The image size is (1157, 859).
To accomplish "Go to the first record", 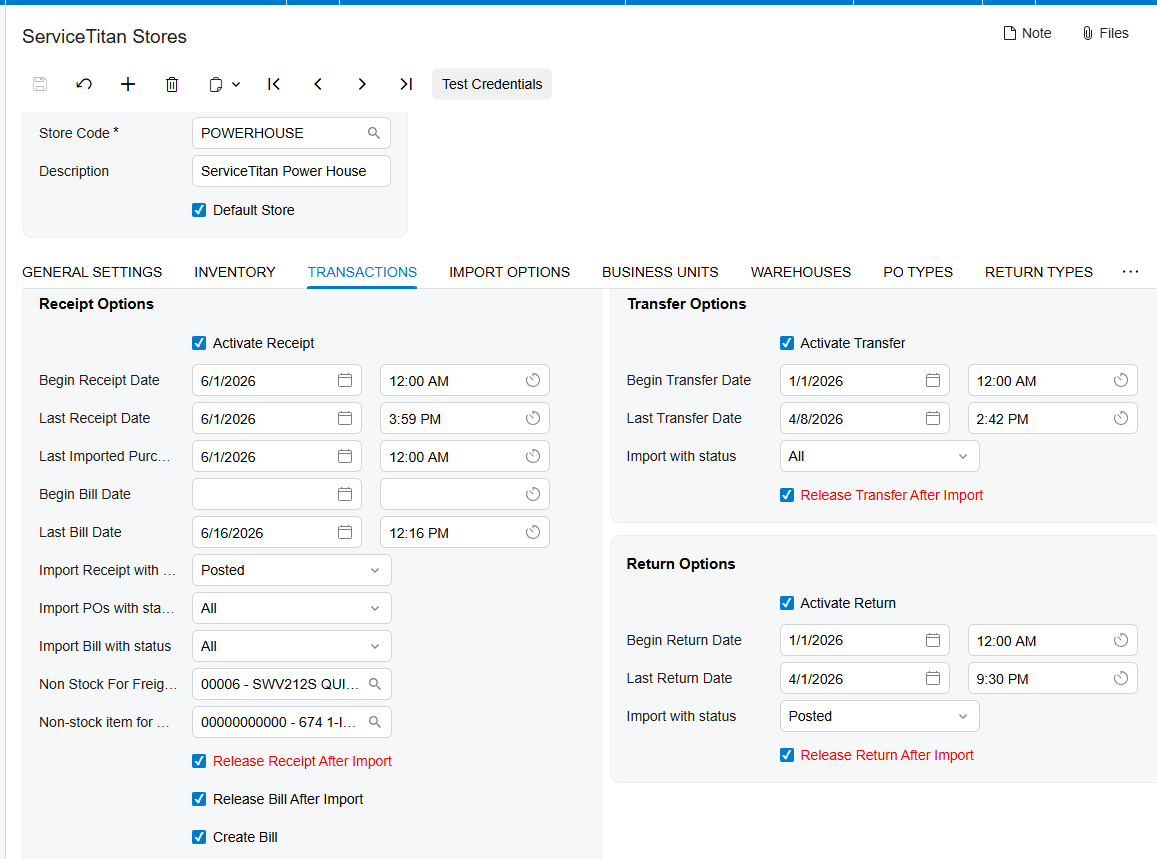I will tap(274, 84).
